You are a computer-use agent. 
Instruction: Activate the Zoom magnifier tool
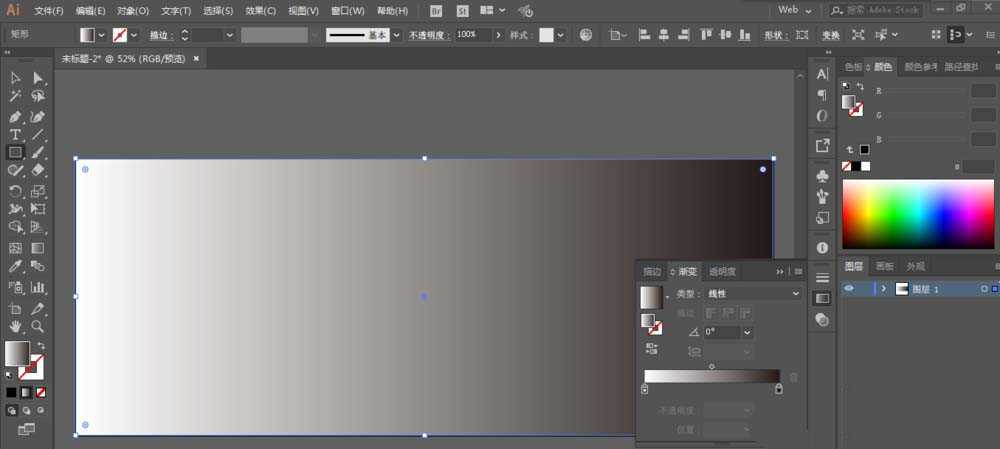click(38, 326)
